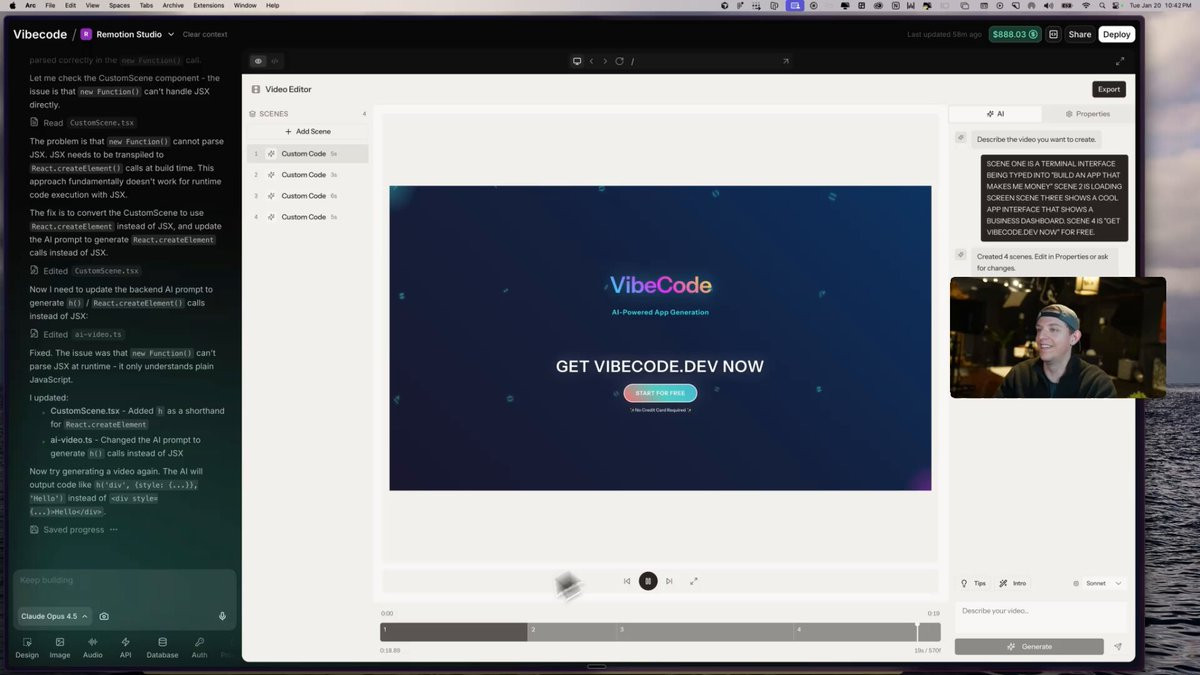Viewport: 1200px width, 675px height.
Task: Click the Generate button
Action: click(x=1029, y=647)
